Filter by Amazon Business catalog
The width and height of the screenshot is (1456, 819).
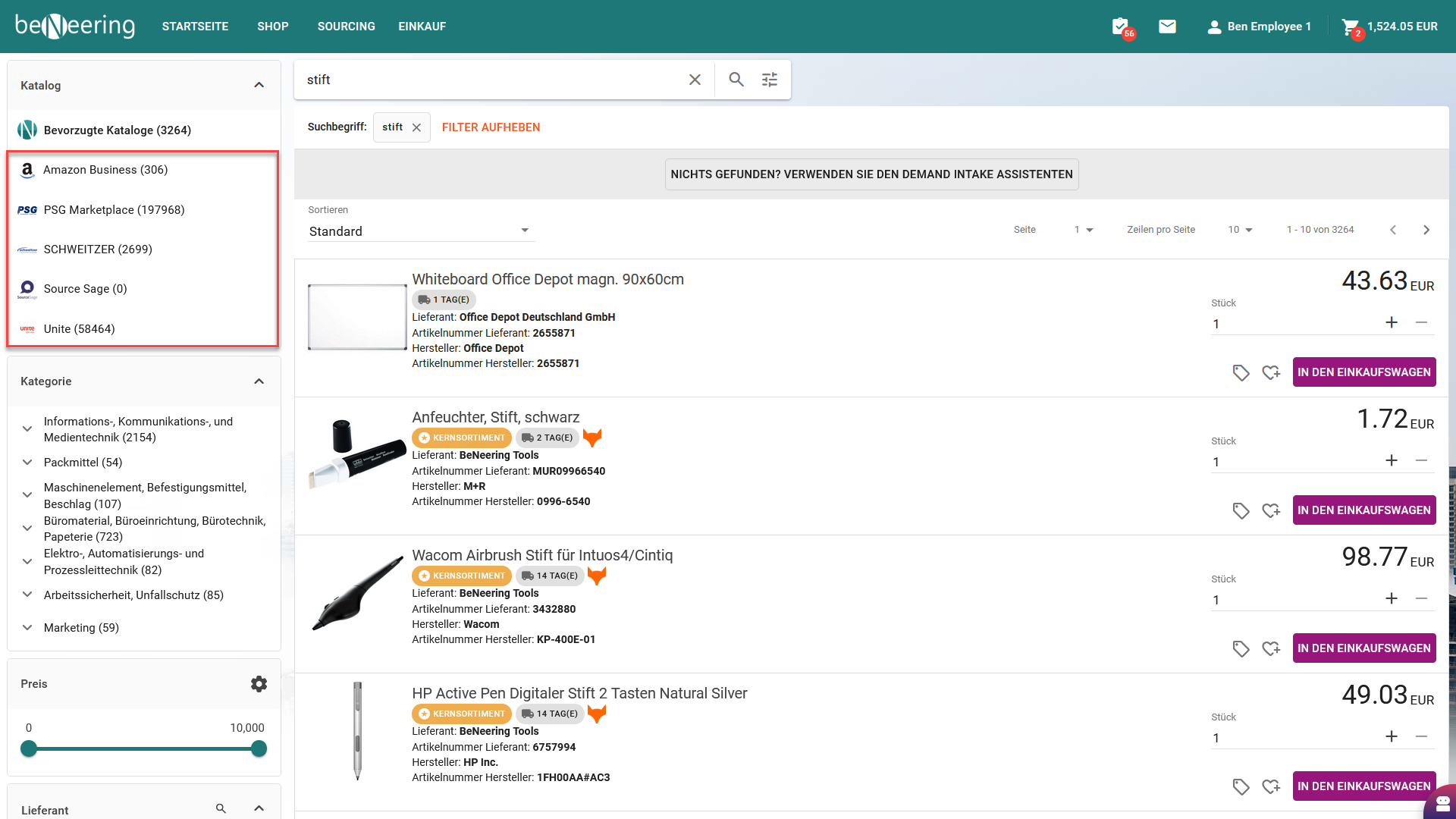(105, 170)
